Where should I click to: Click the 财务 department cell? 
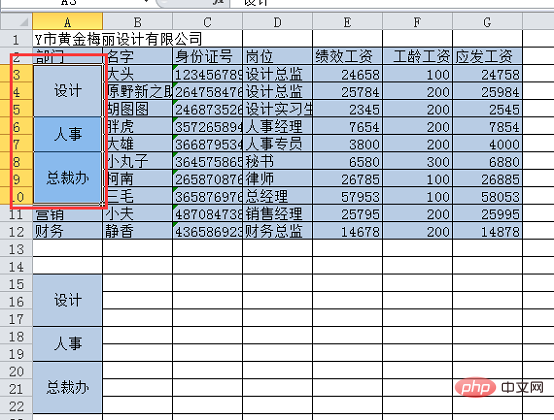[67, 232]
